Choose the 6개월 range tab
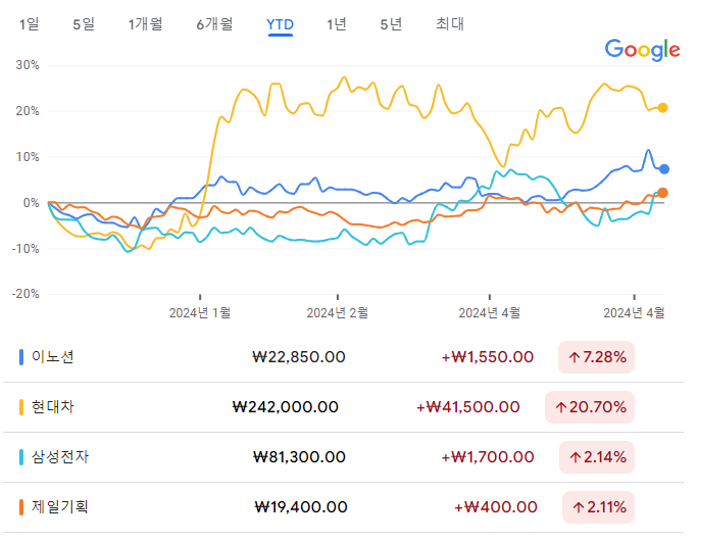This screenshot has height=547, width=703. coord(215,24)
